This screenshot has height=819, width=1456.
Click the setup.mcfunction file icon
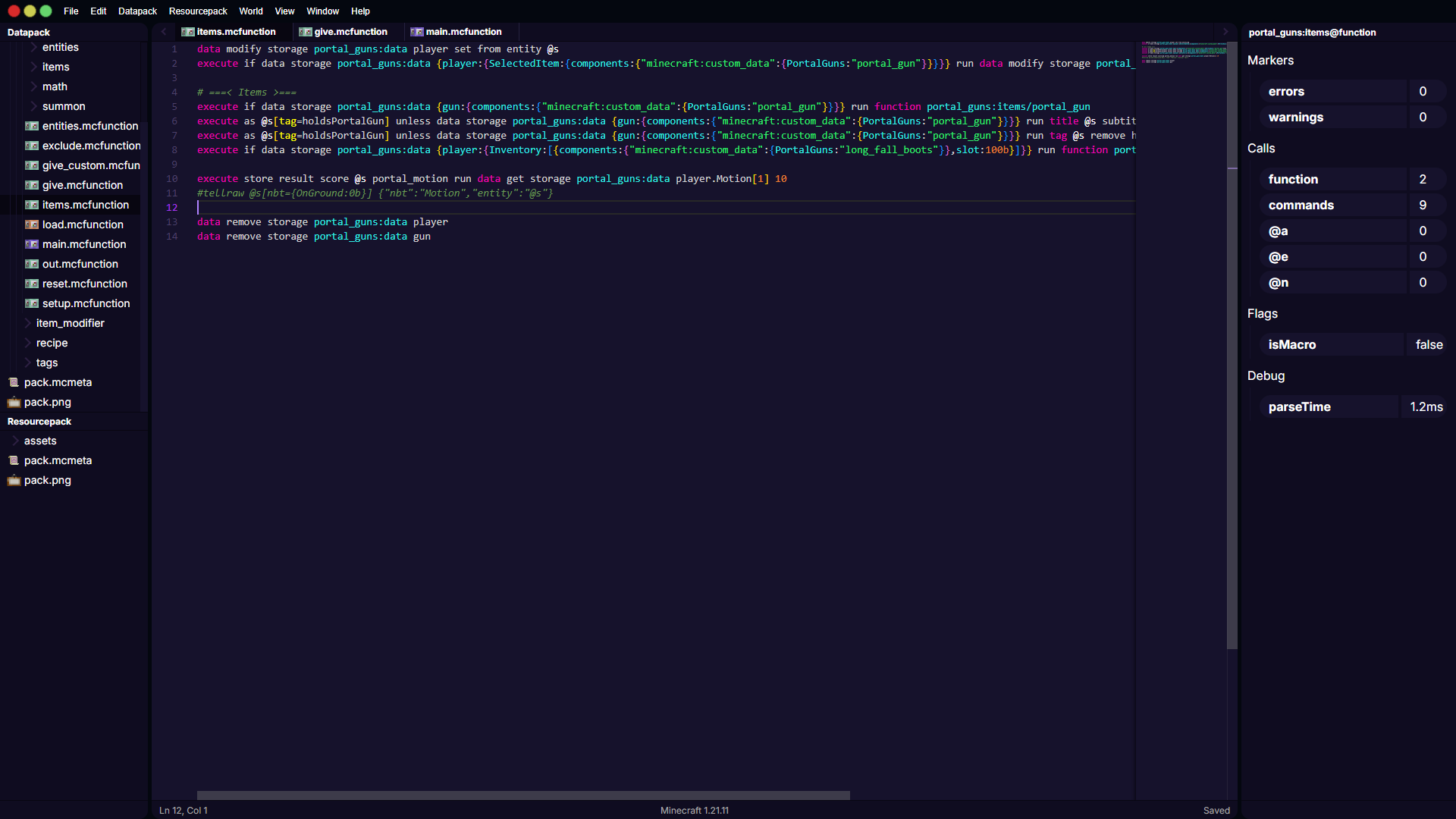pyautogui.click(x=32, y=303)
